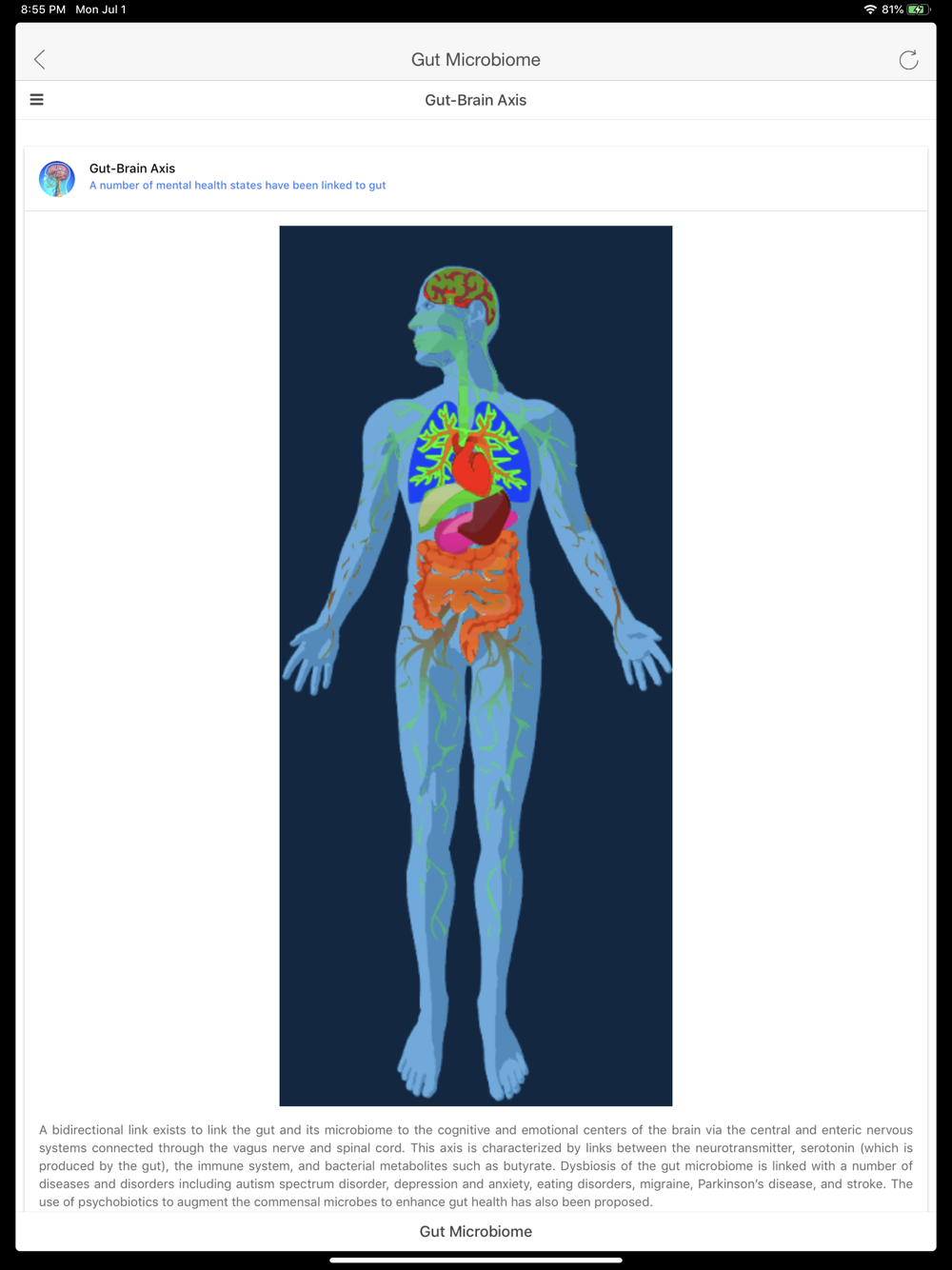Go back using the left chevron arrow
The image size is (952, 1270).
pos(39,59)
